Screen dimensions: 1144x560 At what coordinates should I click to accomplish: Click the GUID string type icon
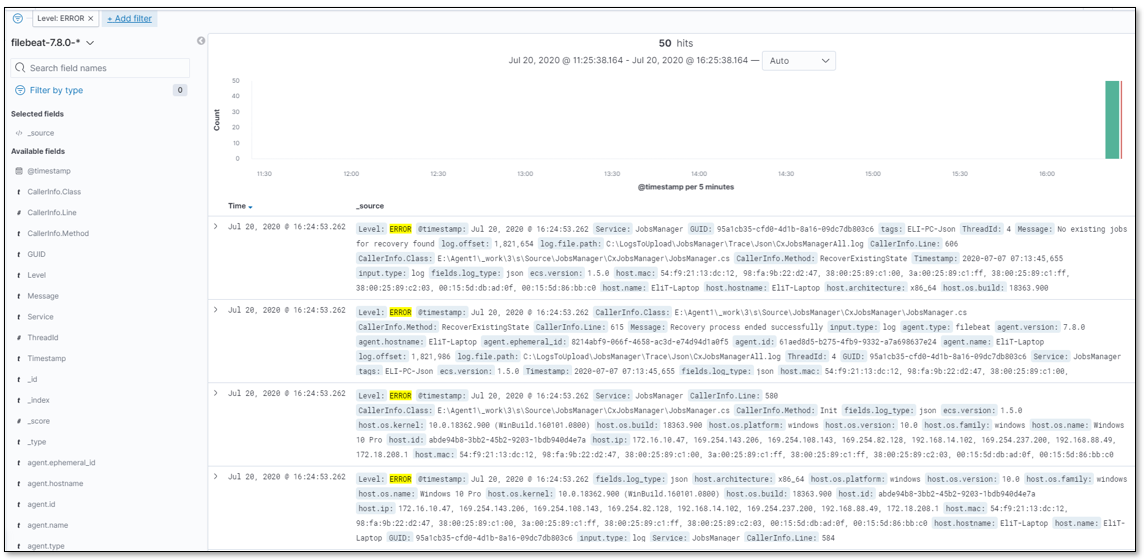19,255
